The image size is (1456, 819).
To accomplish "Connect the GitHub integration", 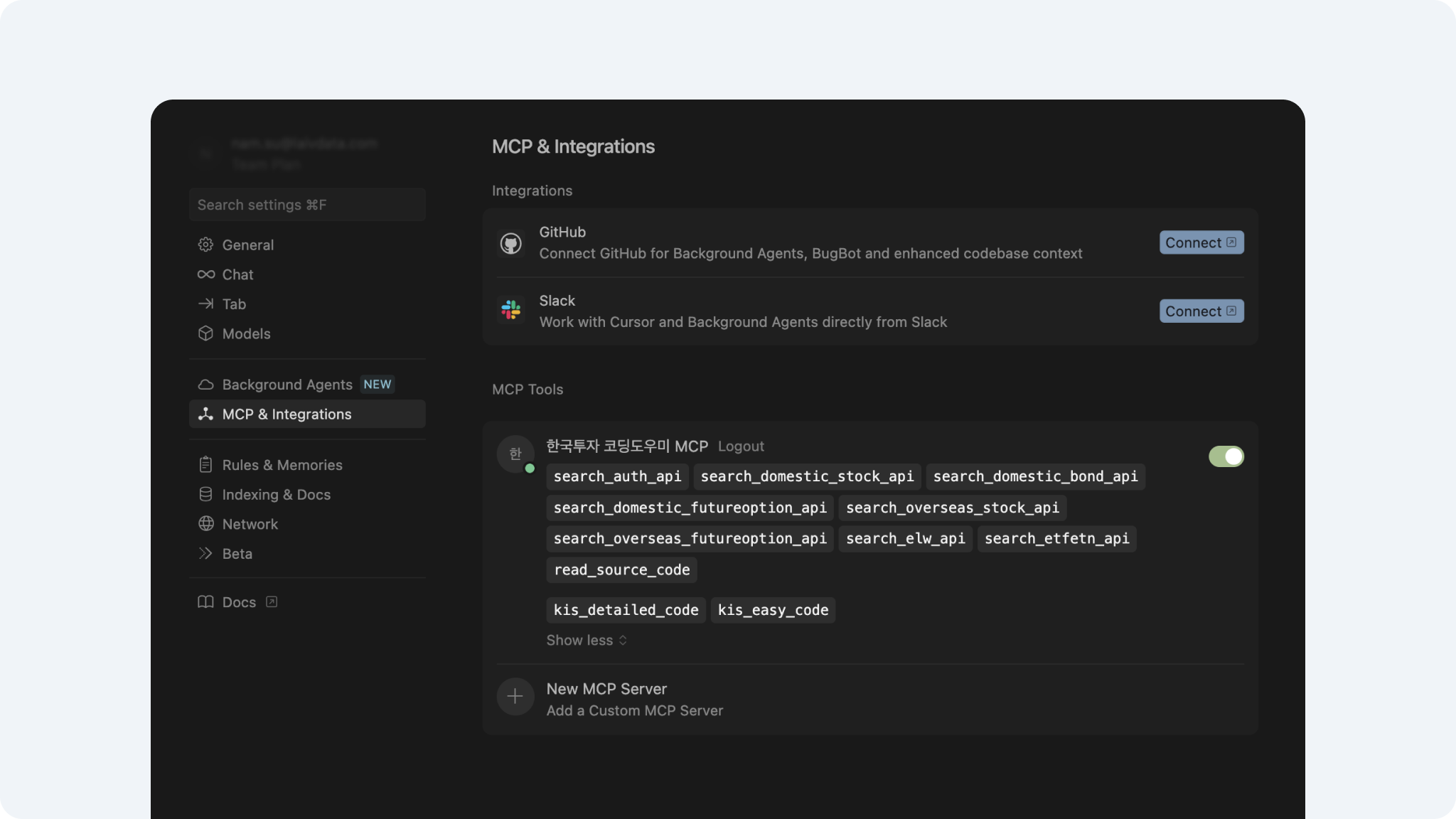I will [x=1201, y=242].
